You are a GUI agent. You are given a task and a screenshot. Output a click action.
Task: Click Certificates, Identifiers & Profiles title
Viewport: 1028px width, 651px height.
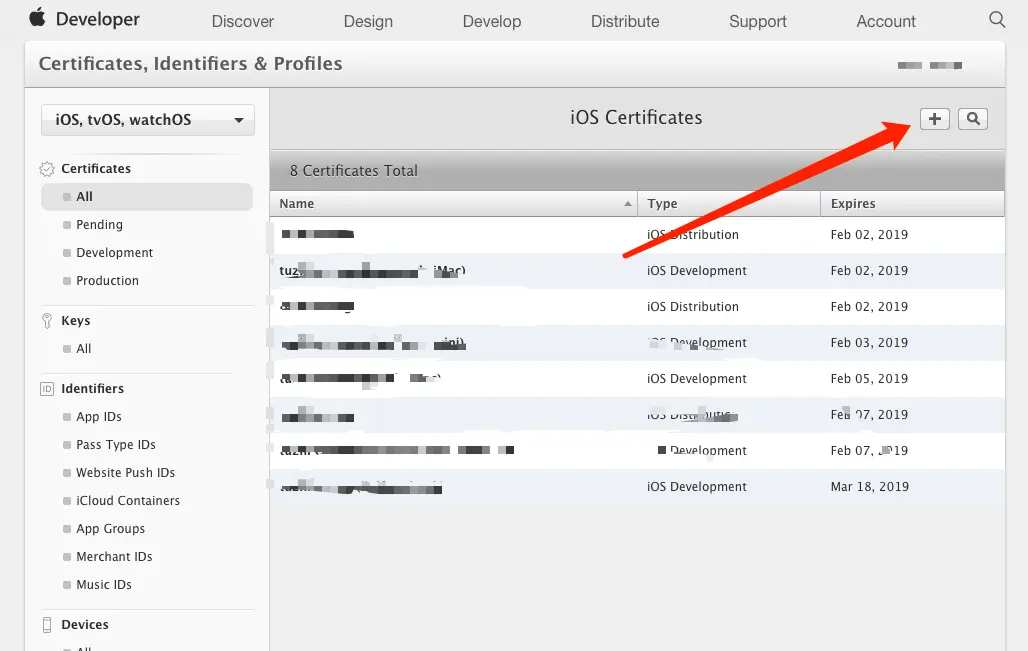(x=190, y=64)
